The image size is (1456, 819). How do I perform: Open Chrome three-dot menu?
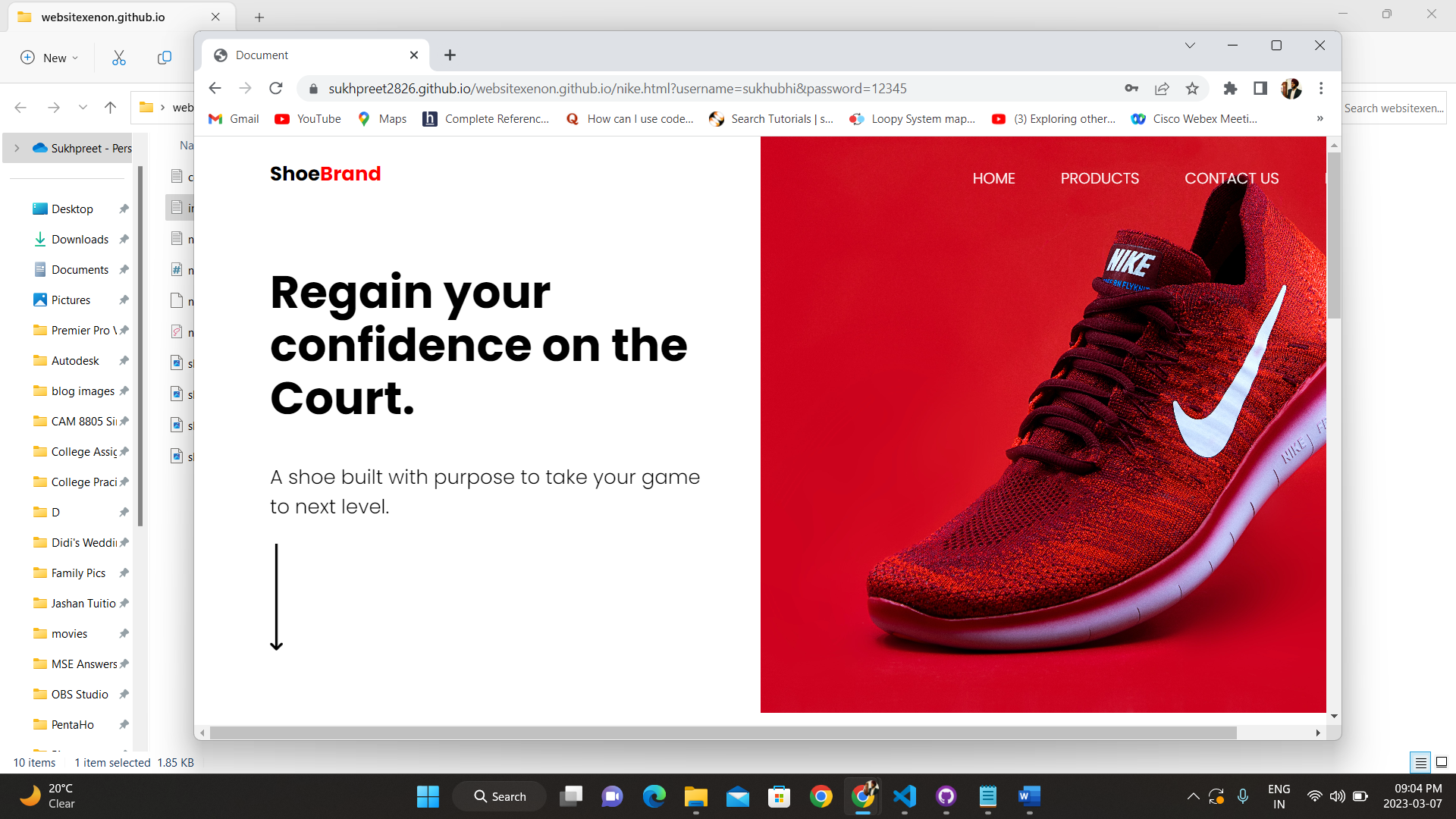coord(1321,89)
